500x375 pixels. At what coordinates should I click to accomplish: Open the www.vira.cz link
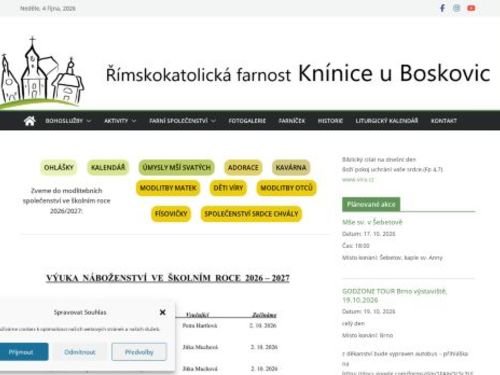click(358, 180)
